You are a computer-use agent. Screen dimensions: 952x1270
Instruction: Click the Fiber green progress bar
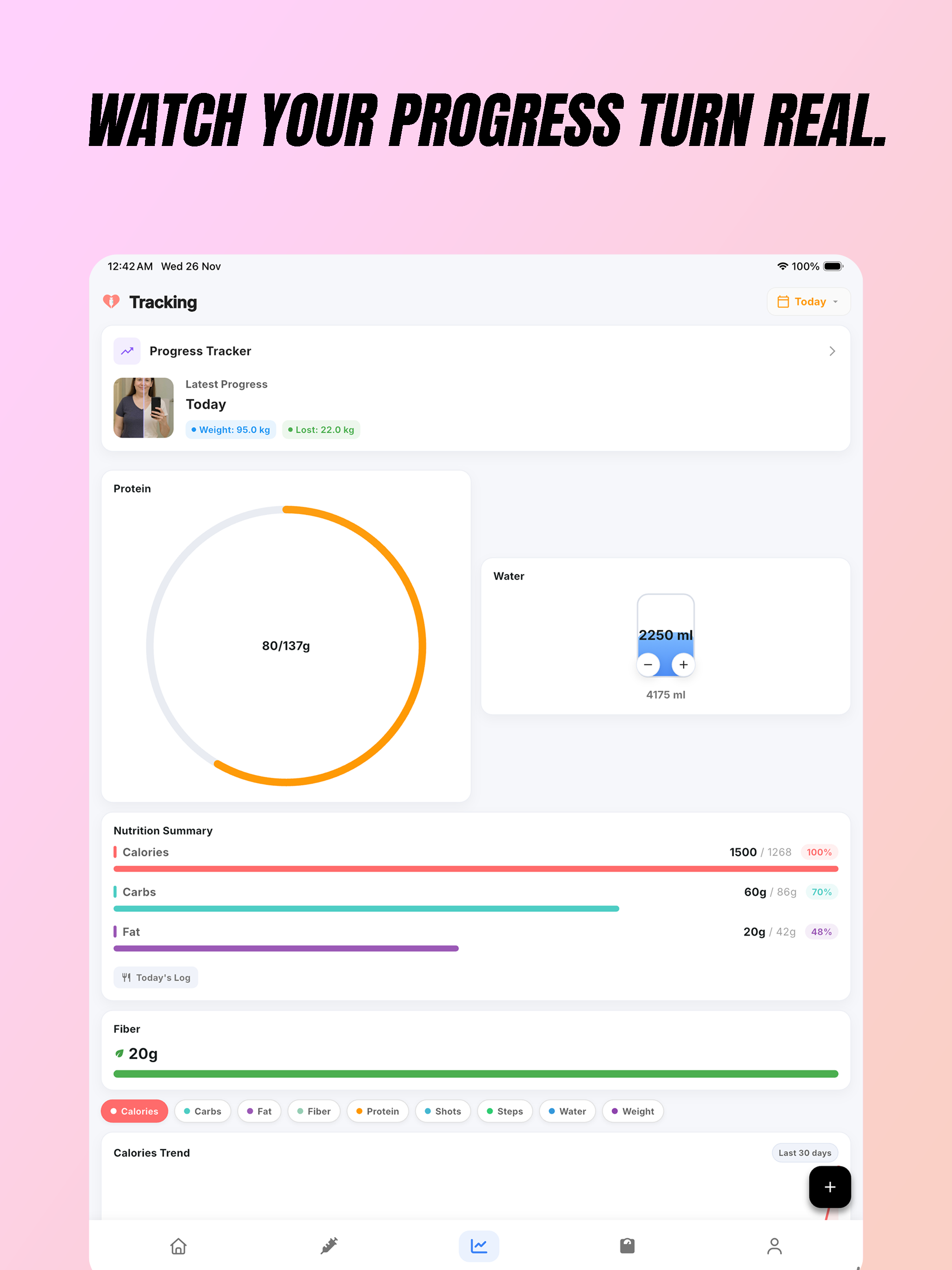click(x=476, y=1074)
